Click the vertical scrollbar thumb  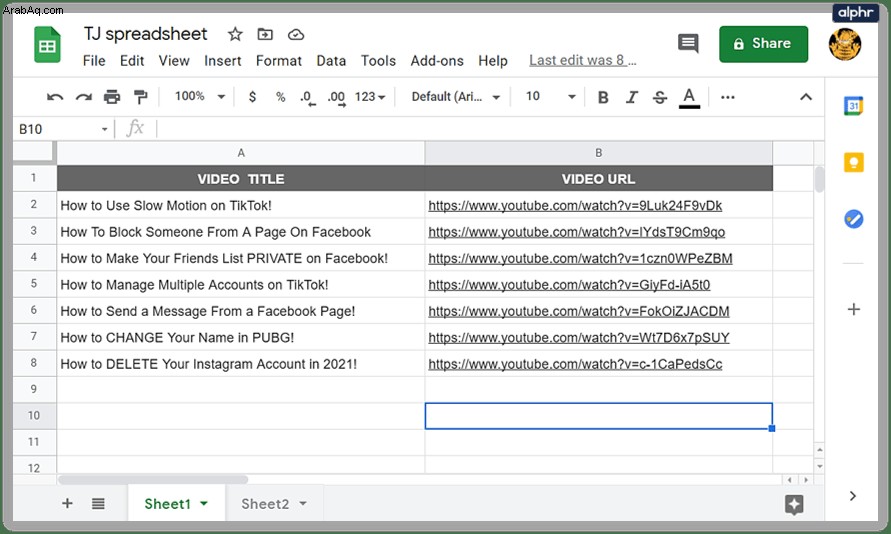click(819, 179)
